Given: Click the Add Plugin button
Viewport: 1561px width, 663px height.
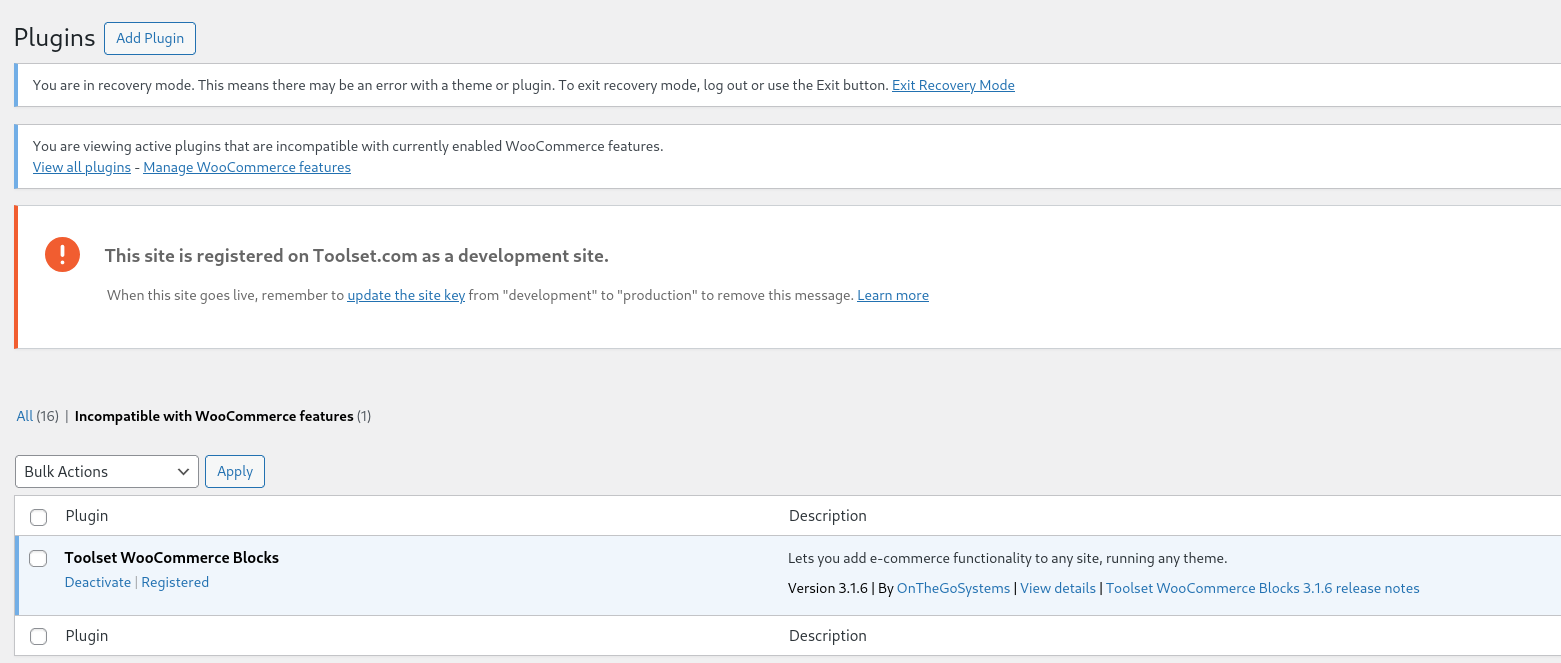Looking at the screenshot, I should click(x=150, y=38).
